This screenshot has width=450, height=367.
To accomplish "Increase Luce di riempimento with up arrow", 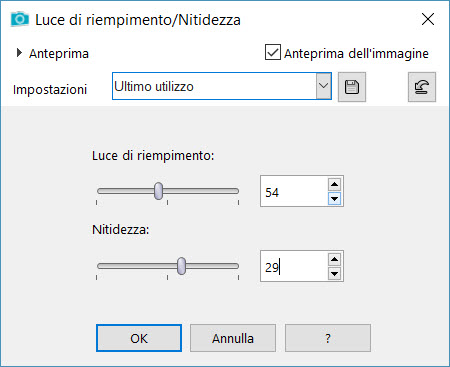I will tap(334, 184).
